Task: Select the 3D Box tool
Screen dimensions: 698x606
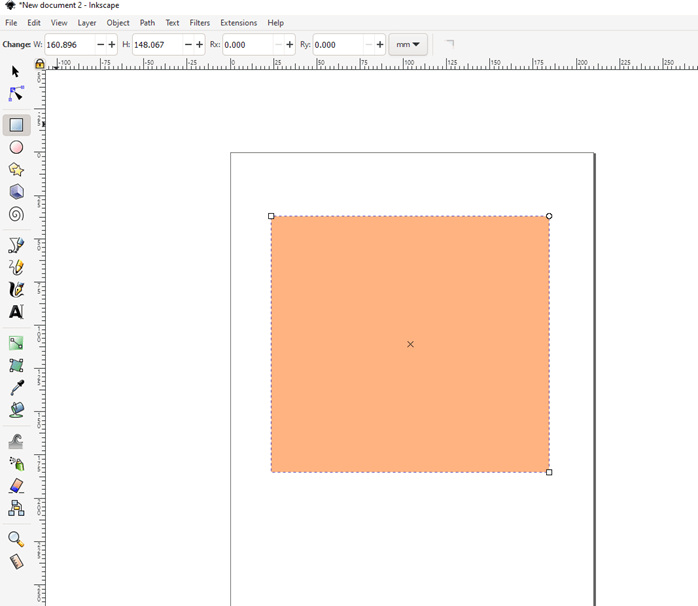Action: 16,192
